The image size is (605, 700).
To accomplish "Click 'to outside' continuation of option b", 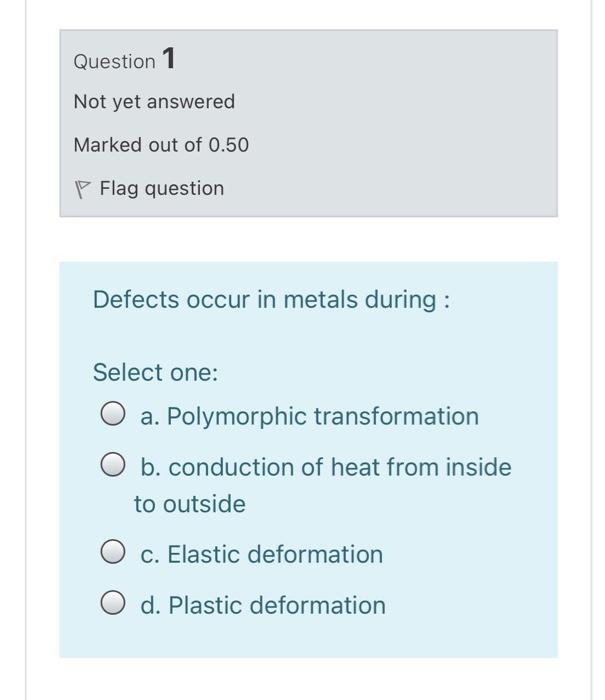I will coord(190,504).
